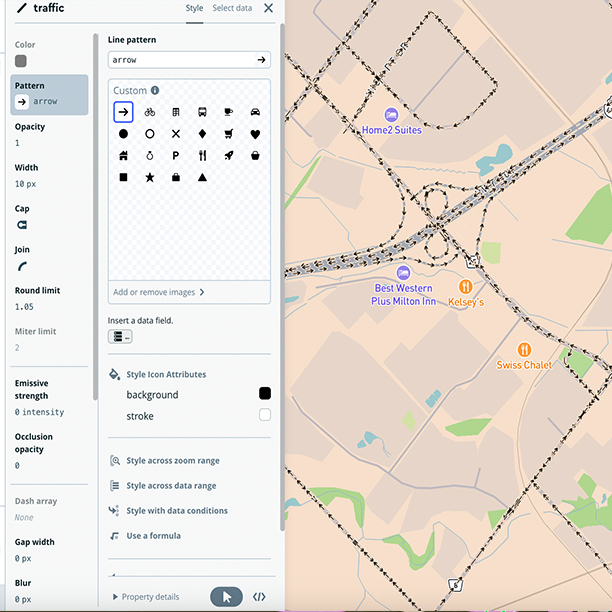Choose the triangle pattern icon
612x612 pixels.
coord(202,178)
